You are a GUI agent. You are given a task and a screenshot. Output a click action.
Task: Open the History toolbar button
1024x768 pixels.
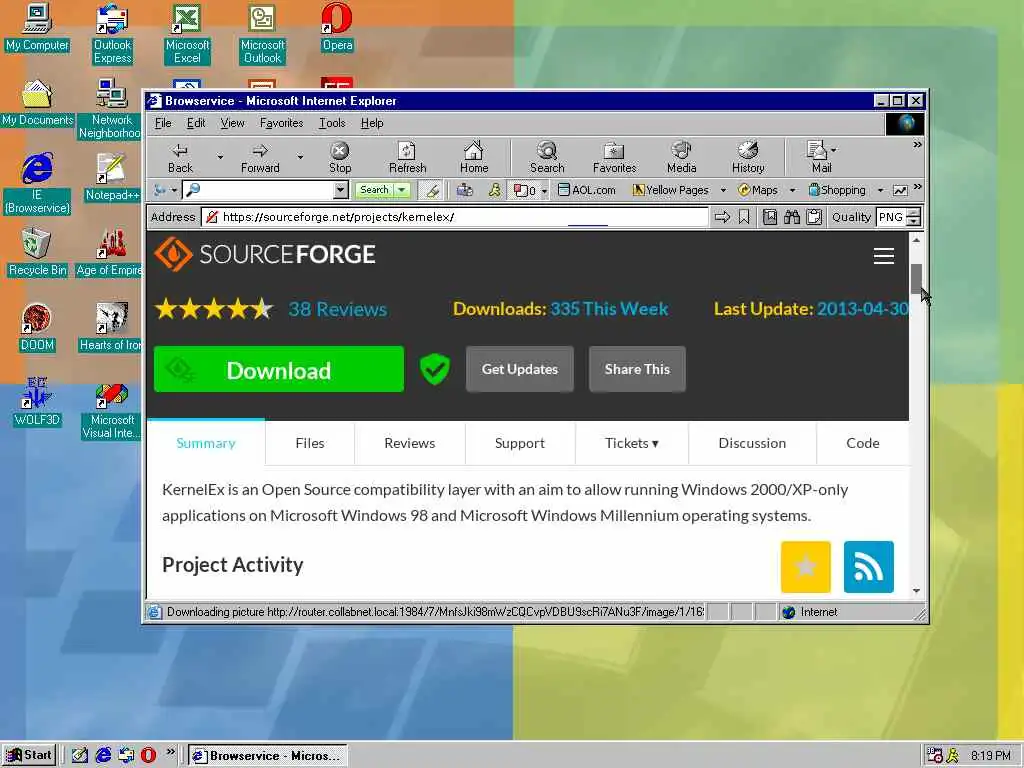point(748,158)
